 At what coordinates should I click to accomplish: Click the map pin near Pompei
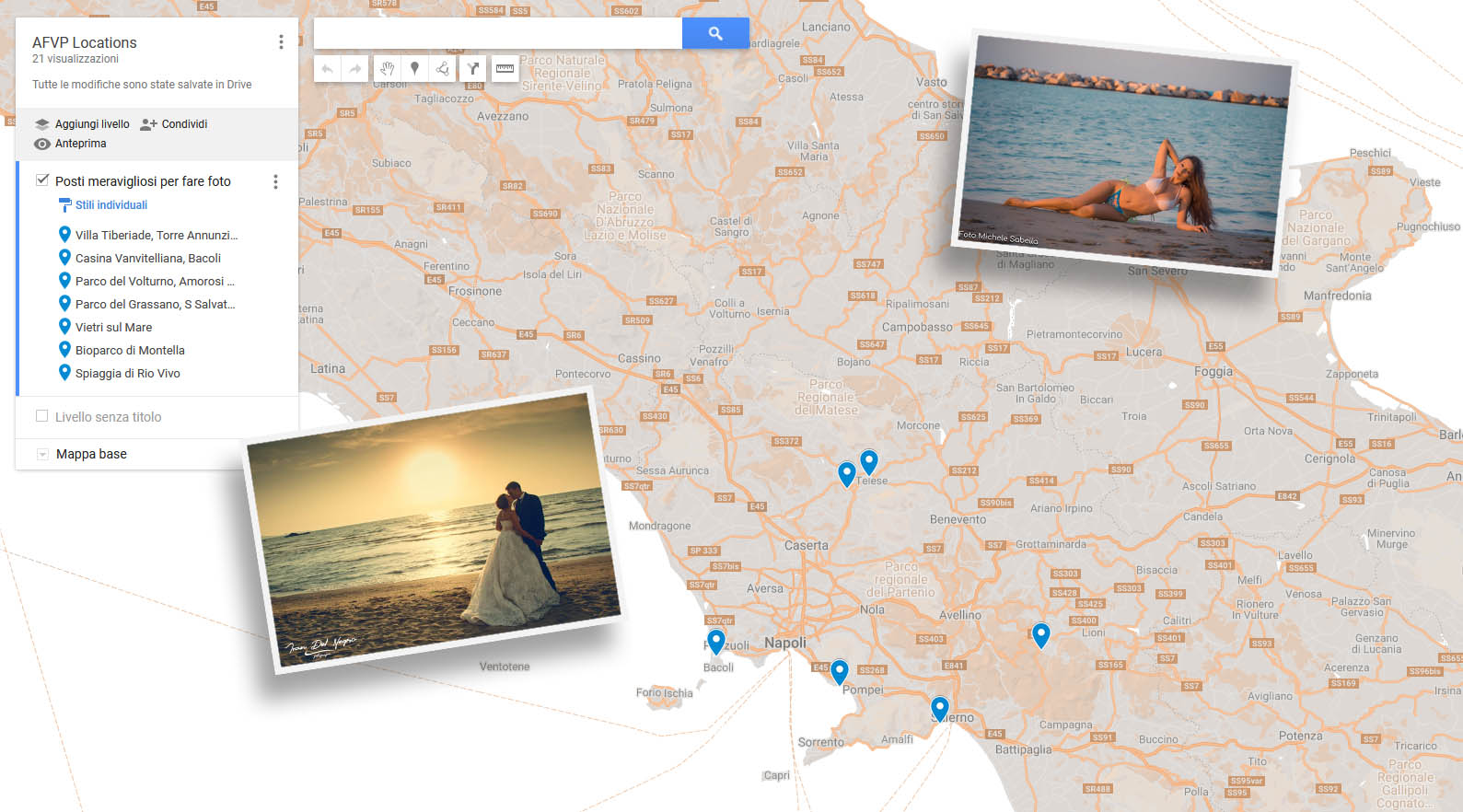click(x=839, y=671)
